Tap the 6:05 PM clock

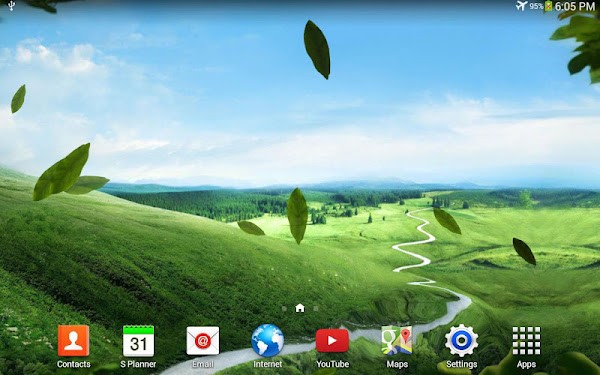[575, 6]
